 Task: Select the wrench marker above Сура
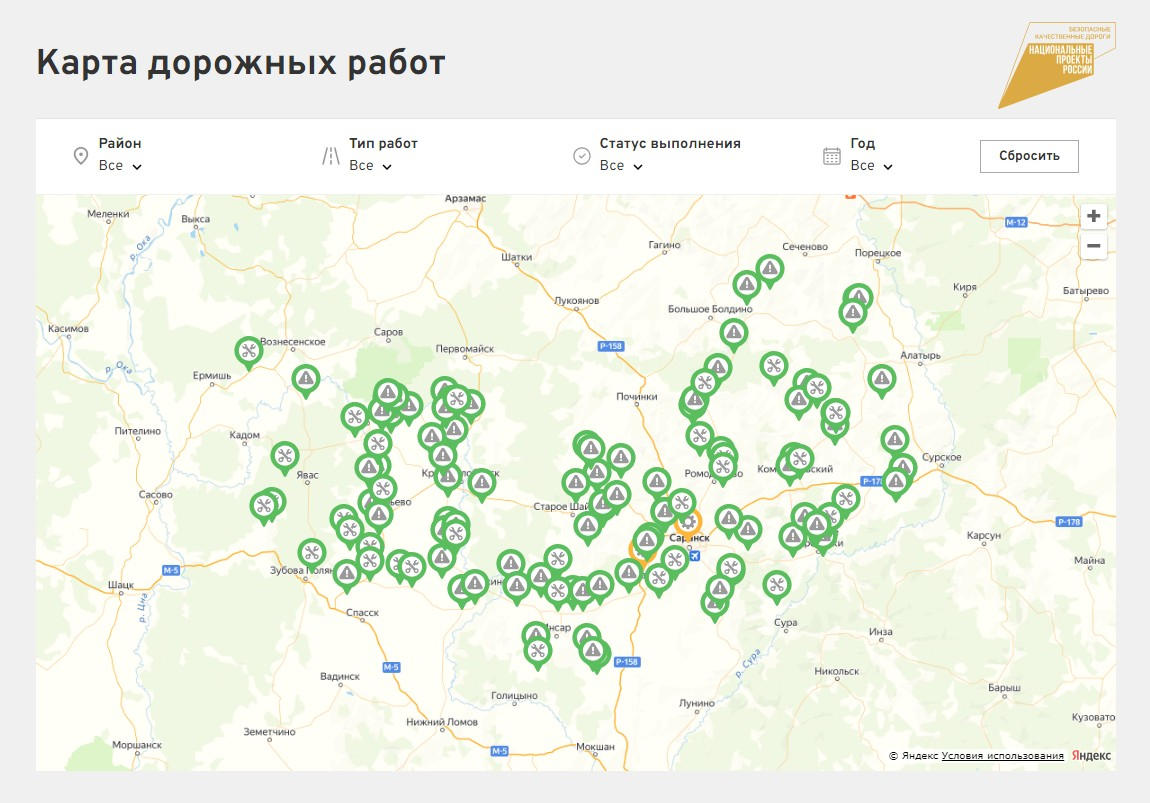pyautogui.click(x=777, y=584)
